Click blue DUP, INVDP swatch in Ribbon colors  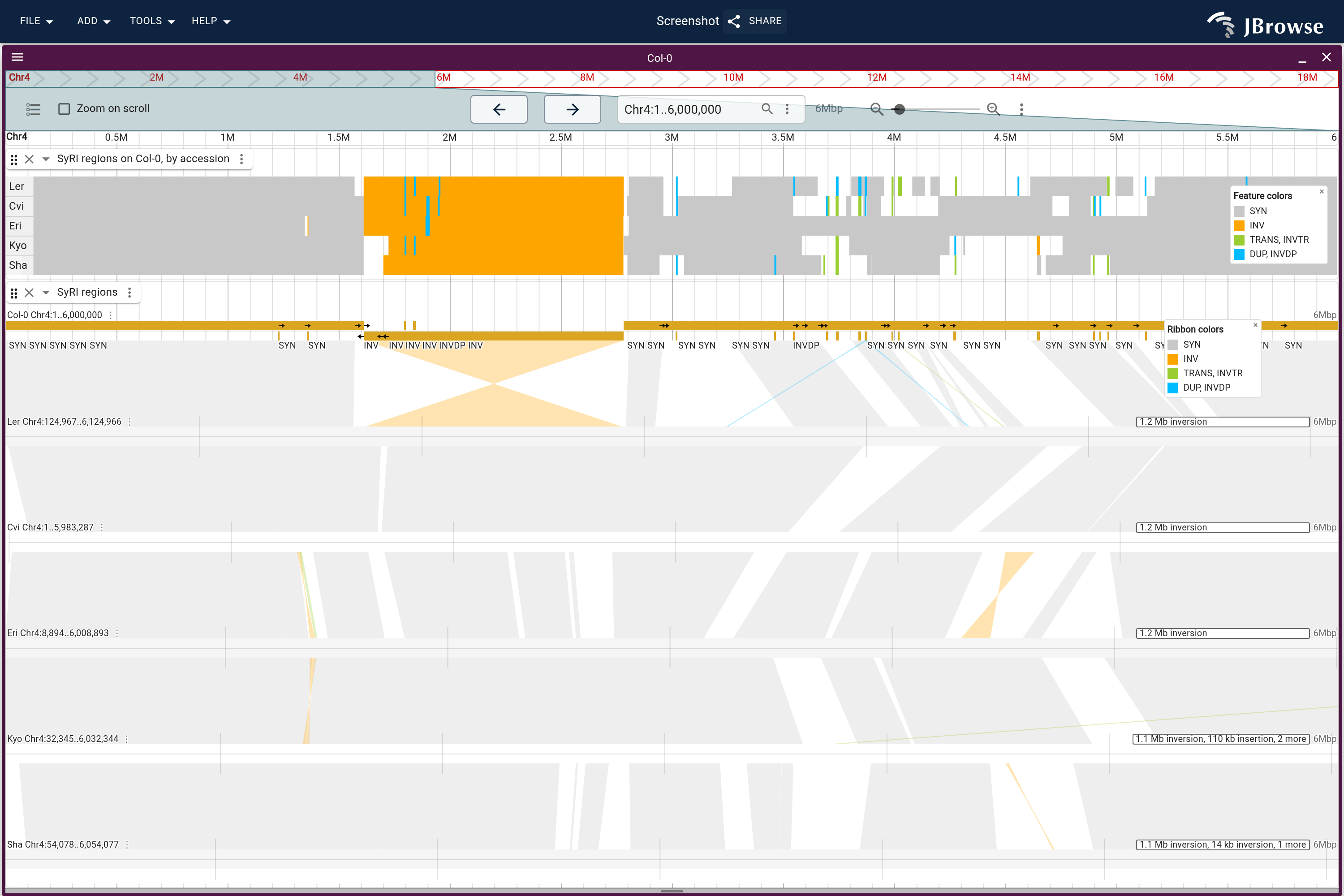coord(1172,388)
